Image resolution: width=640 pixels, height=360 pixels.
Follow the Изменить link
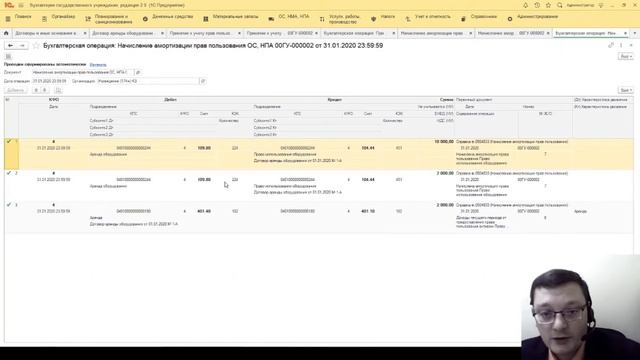click(98, 64)
